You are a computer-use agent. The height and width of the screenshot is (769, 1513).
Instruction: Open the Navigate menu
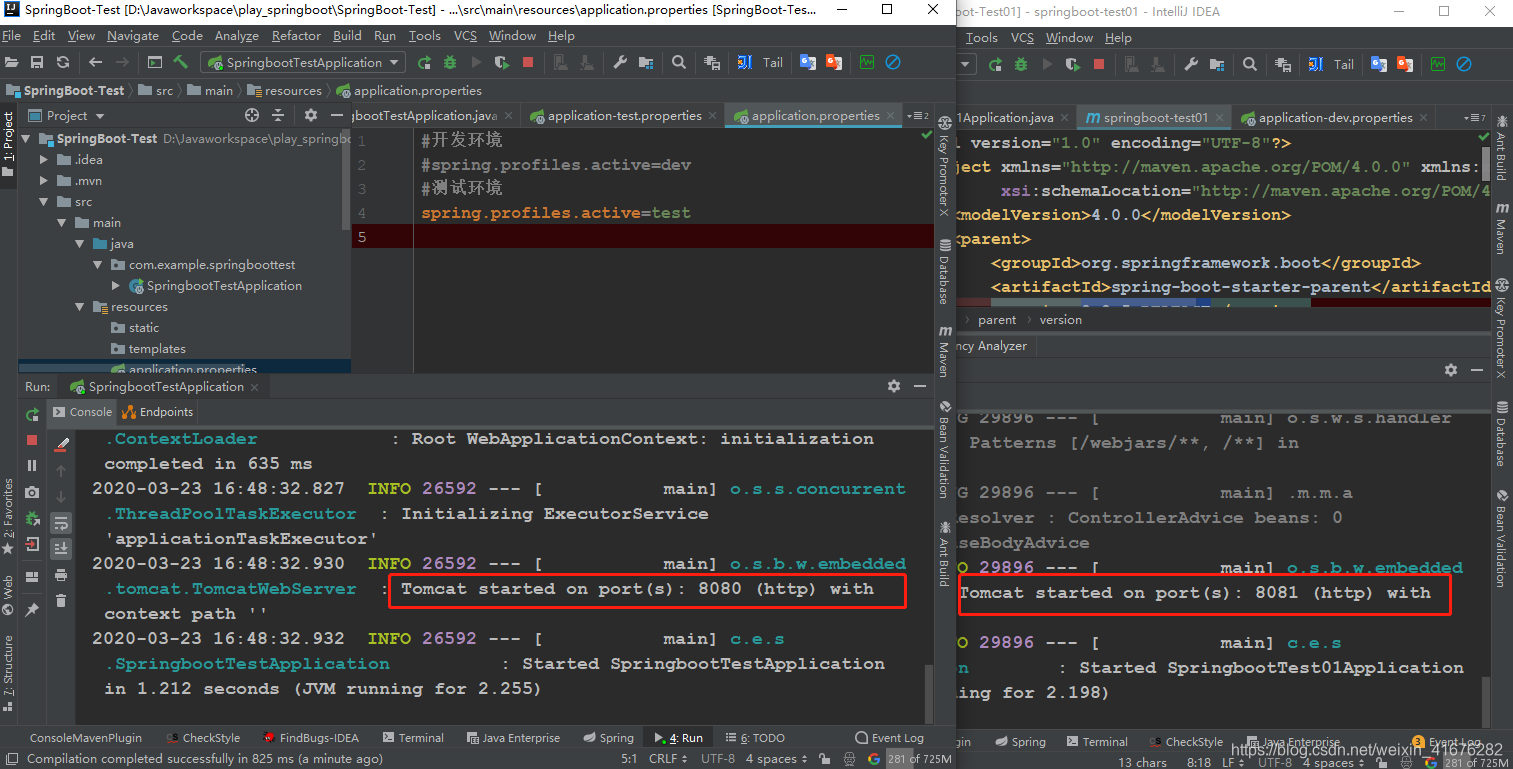coord(133,36)
